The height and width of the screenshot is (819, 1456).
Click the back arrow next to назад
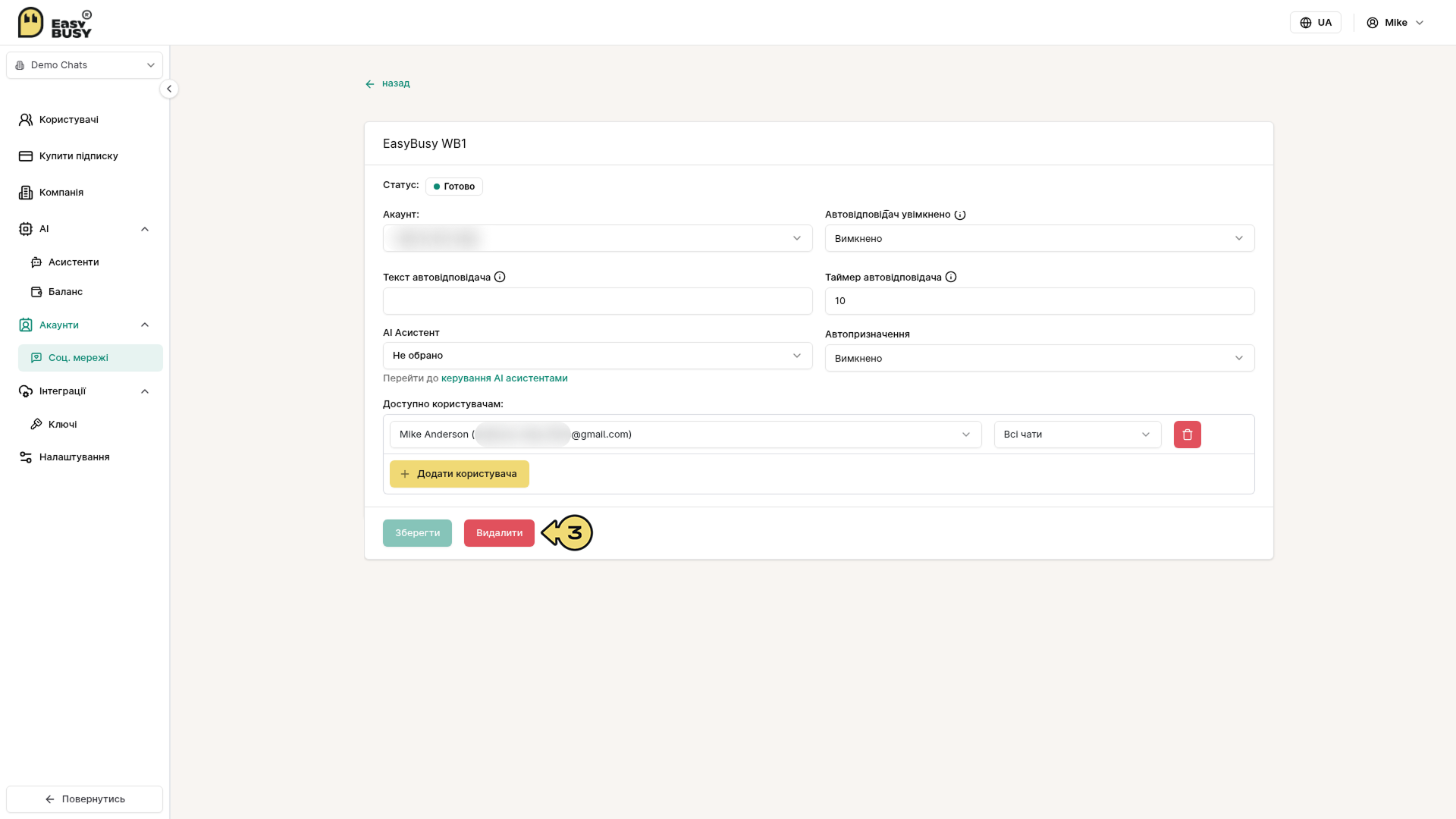(370, 84)
